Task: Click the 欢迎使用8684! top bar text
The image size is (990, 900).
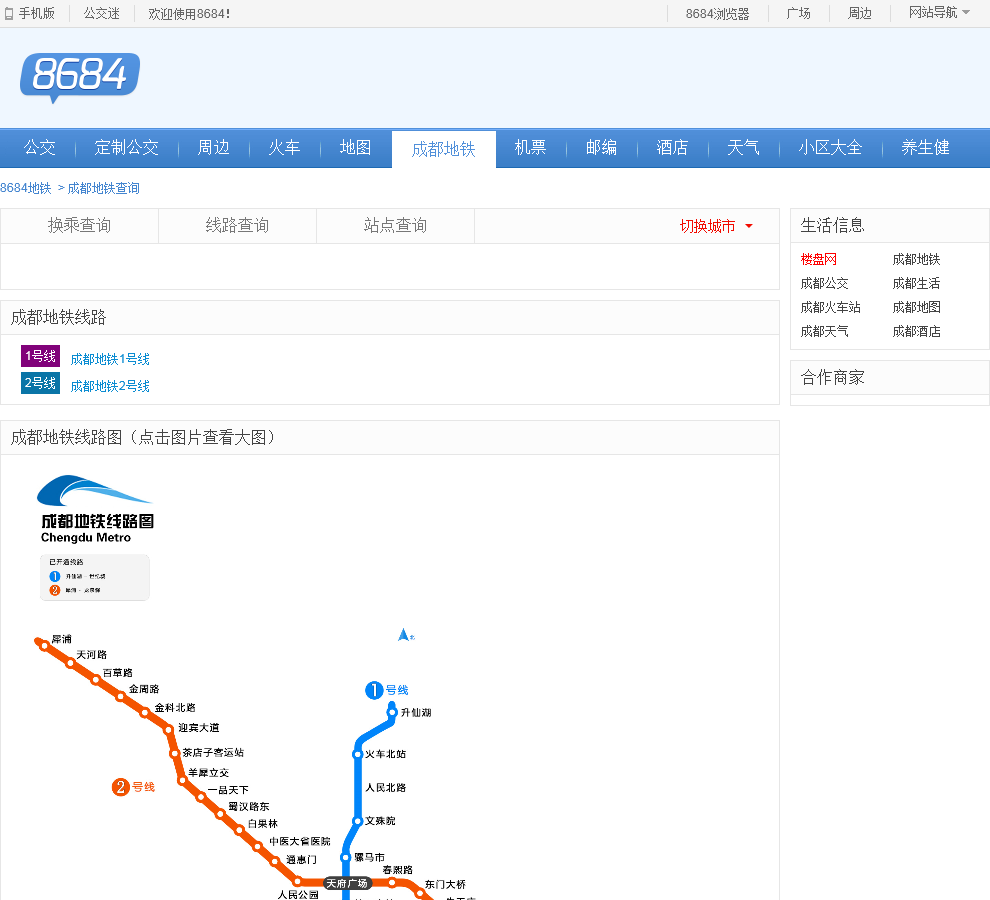Action: (x=189, y=13)
